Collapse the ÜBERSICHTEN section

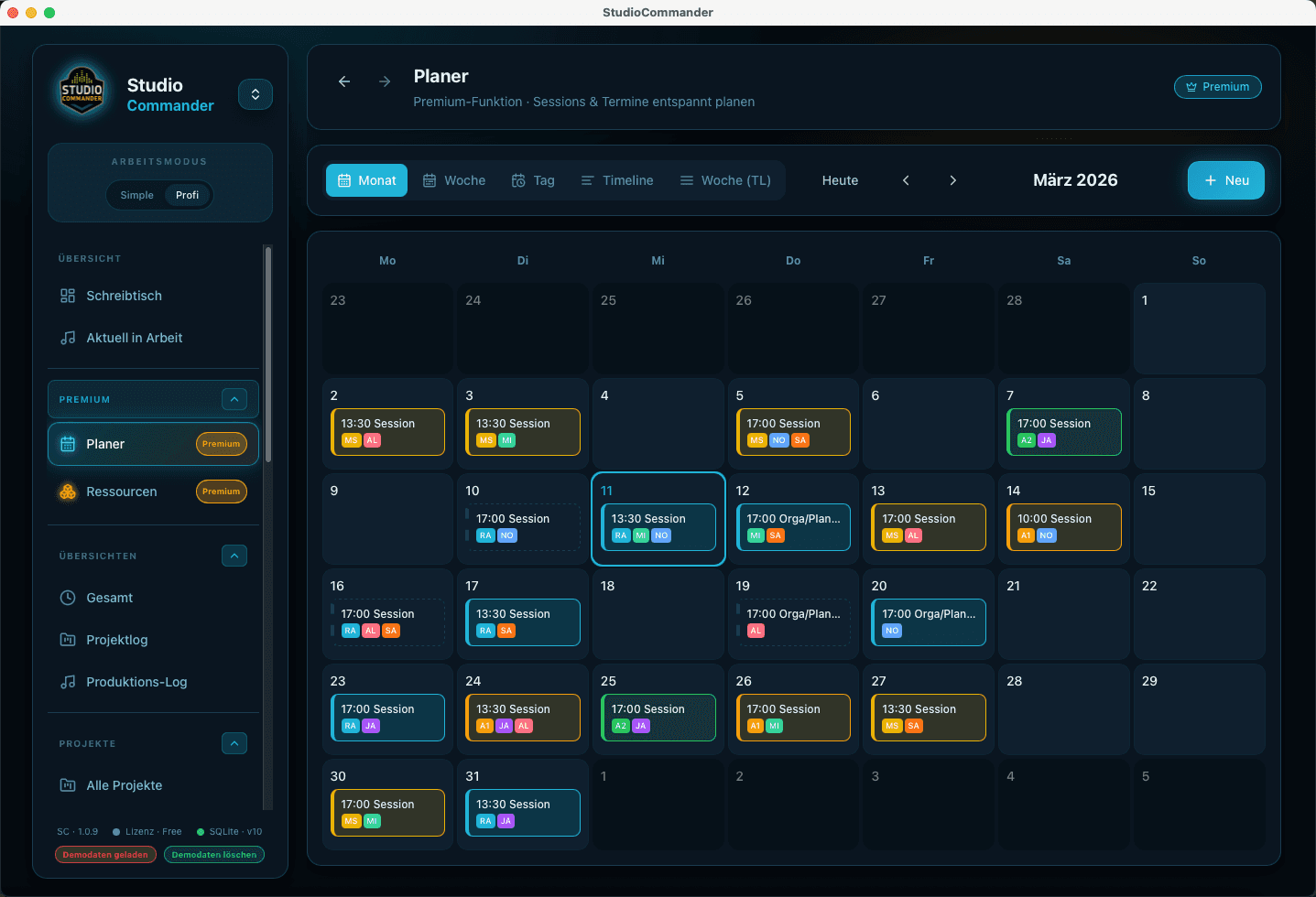coord(234,556)
